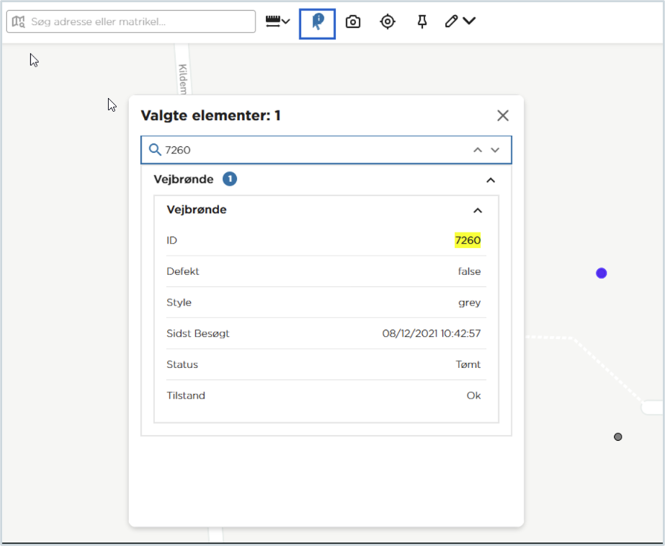Viewport: 665px width, 546px height.
Task: Click the Sidst Besøgt date value
Action: coord(431,333)
